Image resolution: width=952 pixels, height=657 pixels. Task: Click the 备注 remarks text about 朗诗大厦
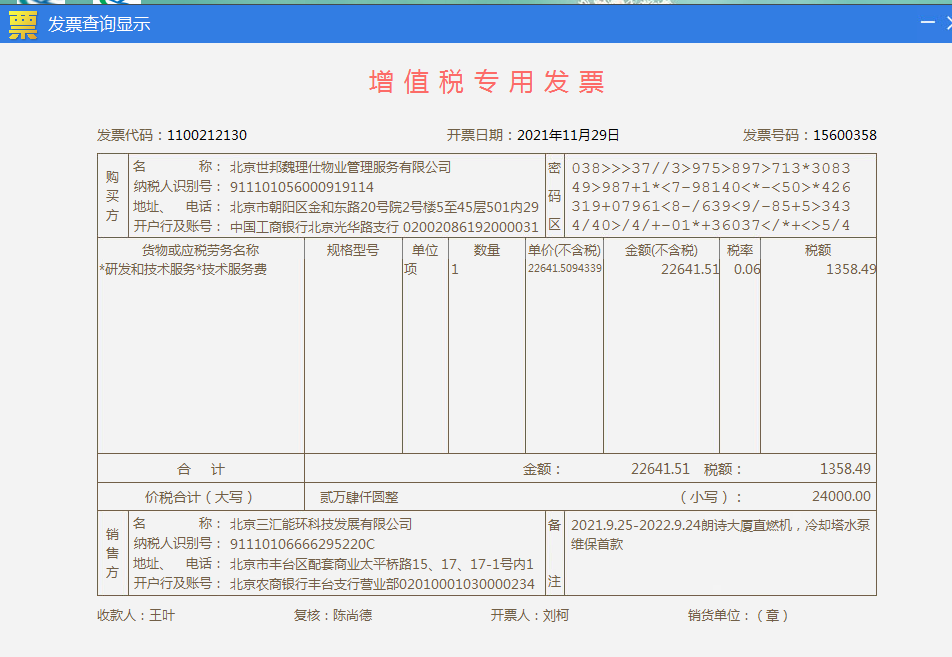719,534
